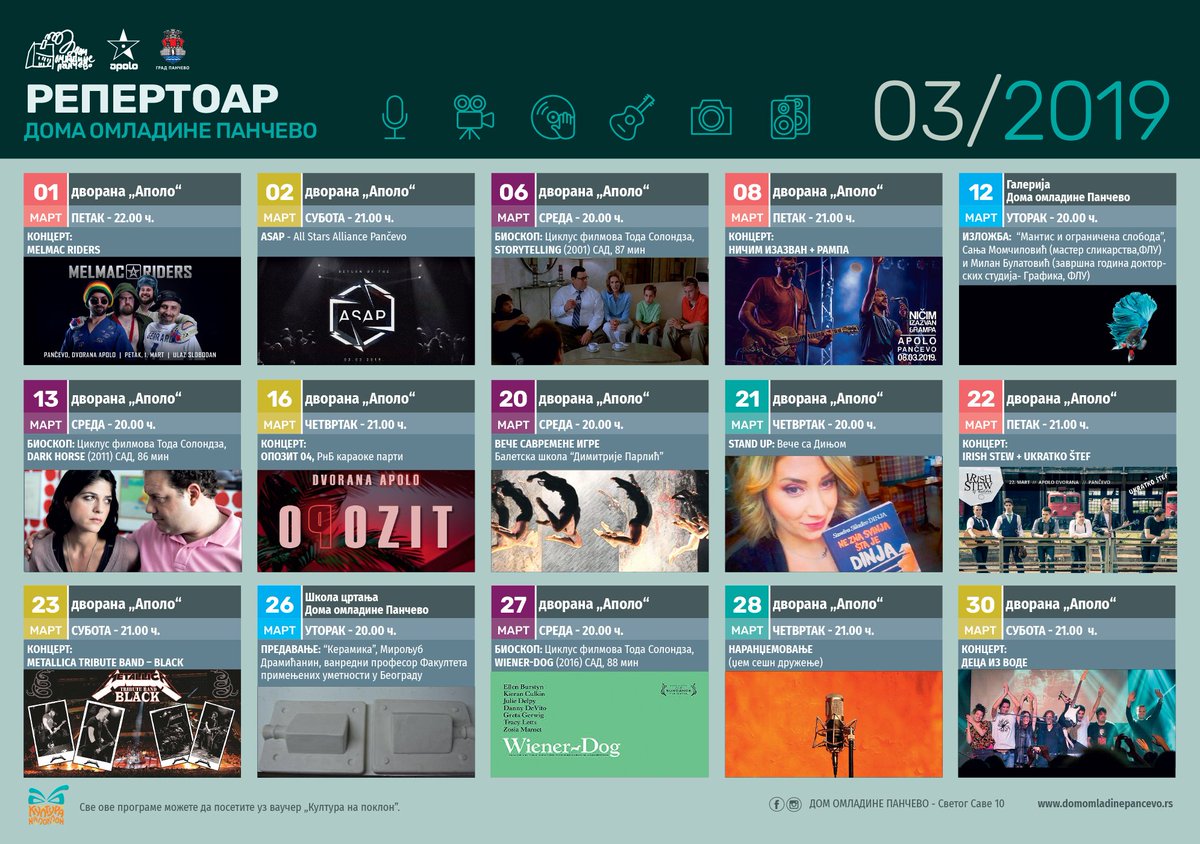The height and width of the screenshot is (844, 1200).
Task: Select the date box 02 МАРТ
Action: 280,200
